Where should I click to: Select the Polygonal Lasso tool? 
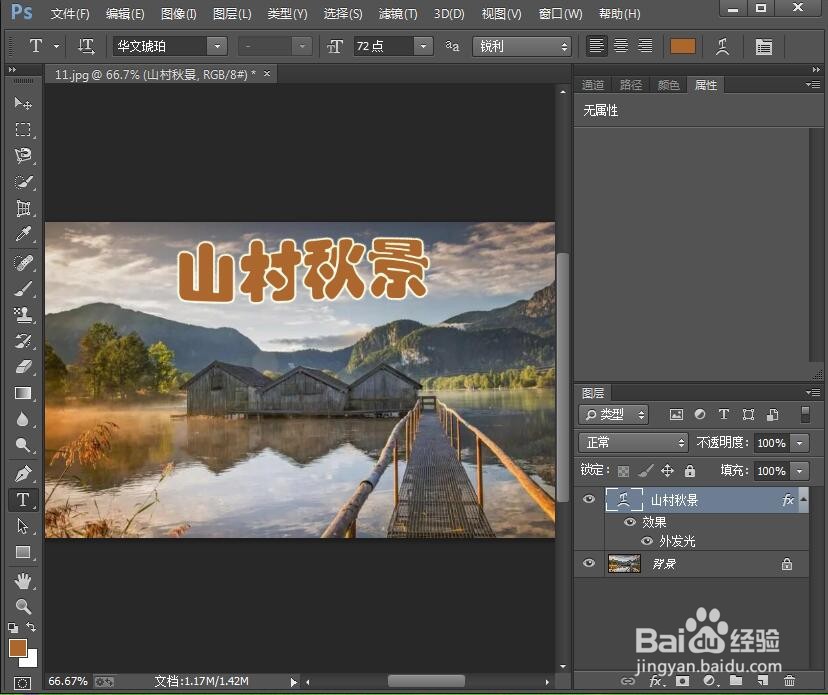point(23,156)
